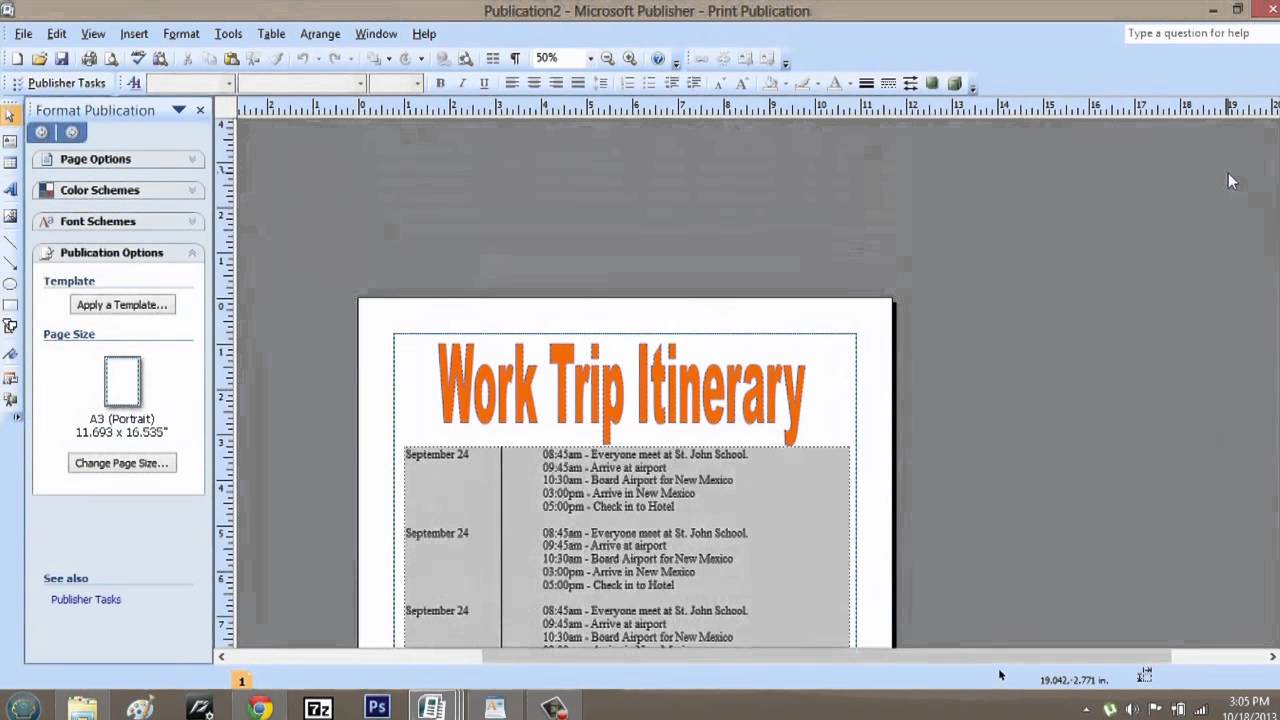This screenshot has height=720, width=1280.
Task: Align text left
Action: click(x=512, y=83)
